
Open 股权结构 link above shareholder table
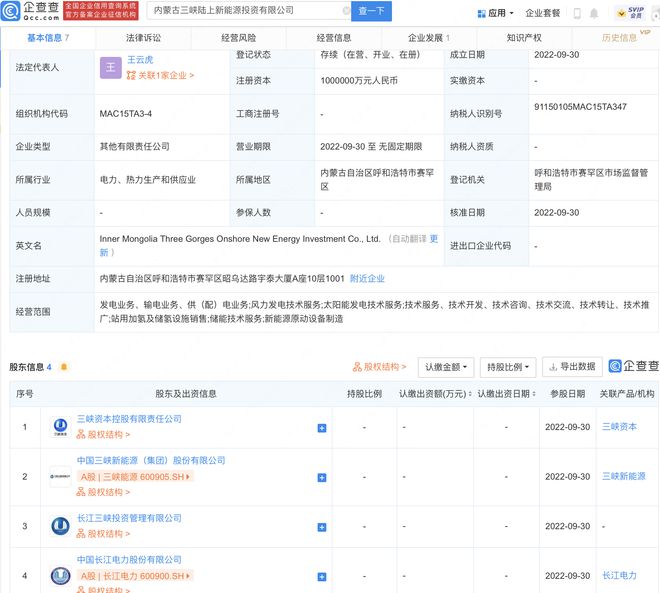tap(379, 367)
